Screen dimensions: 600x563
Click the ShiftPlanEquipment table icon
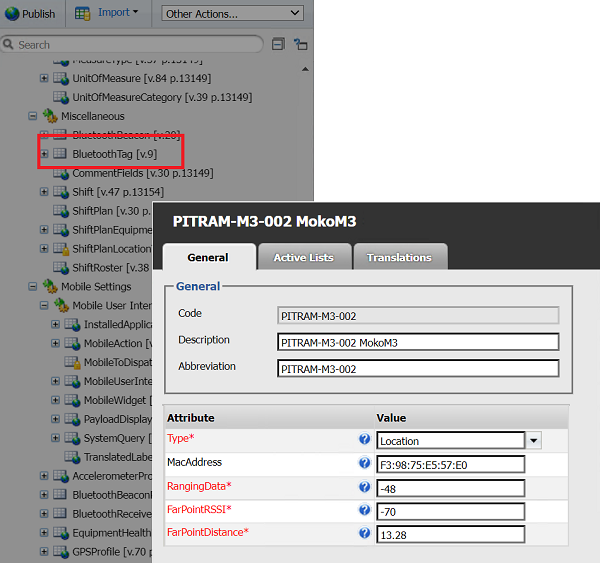(x=61, y=230)
